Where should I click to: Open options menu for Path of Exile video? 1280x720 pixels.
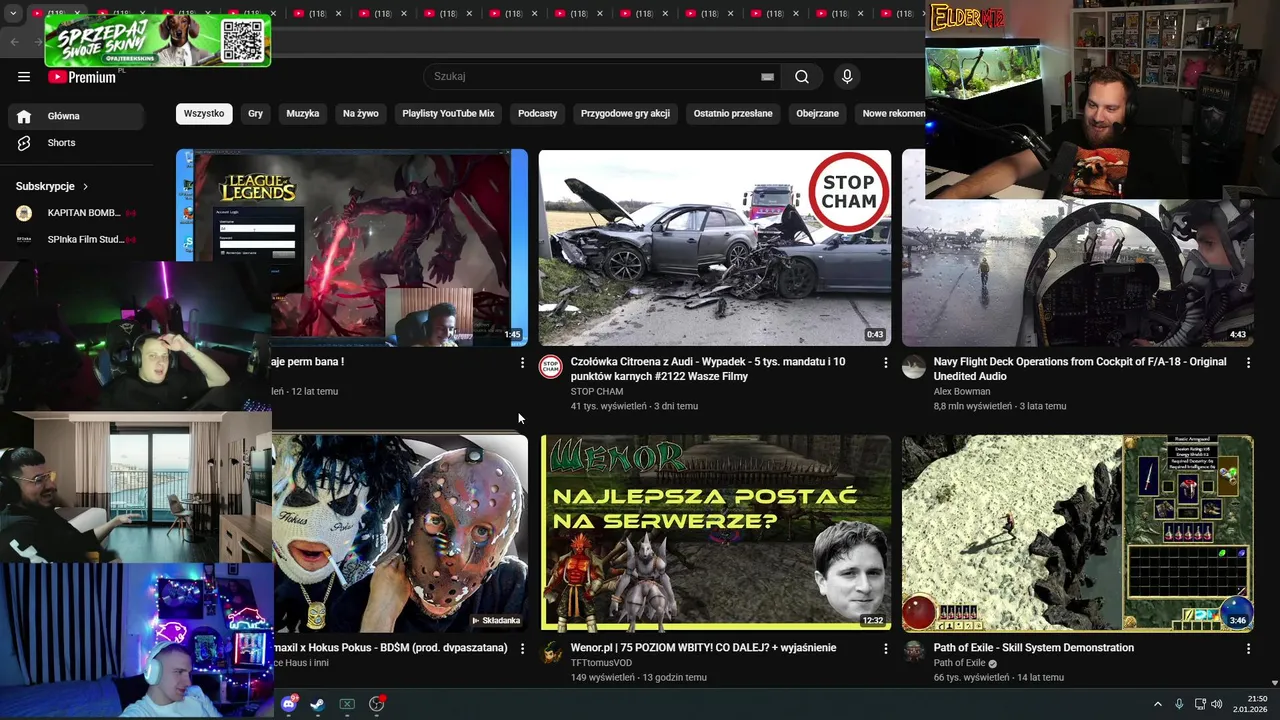1248,649
